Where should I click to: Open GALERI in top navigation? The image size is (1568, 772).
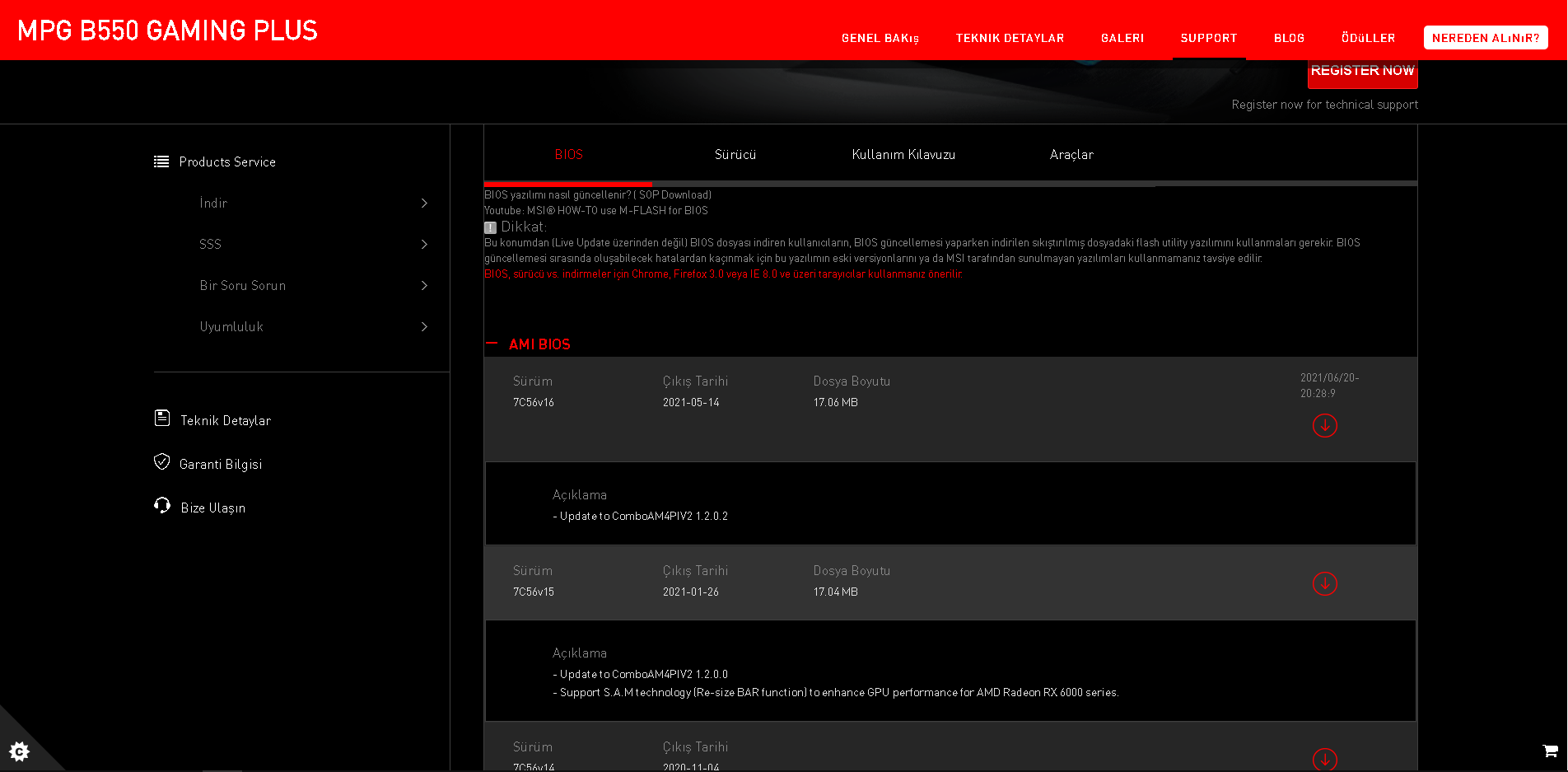[x=1122, y=38]
